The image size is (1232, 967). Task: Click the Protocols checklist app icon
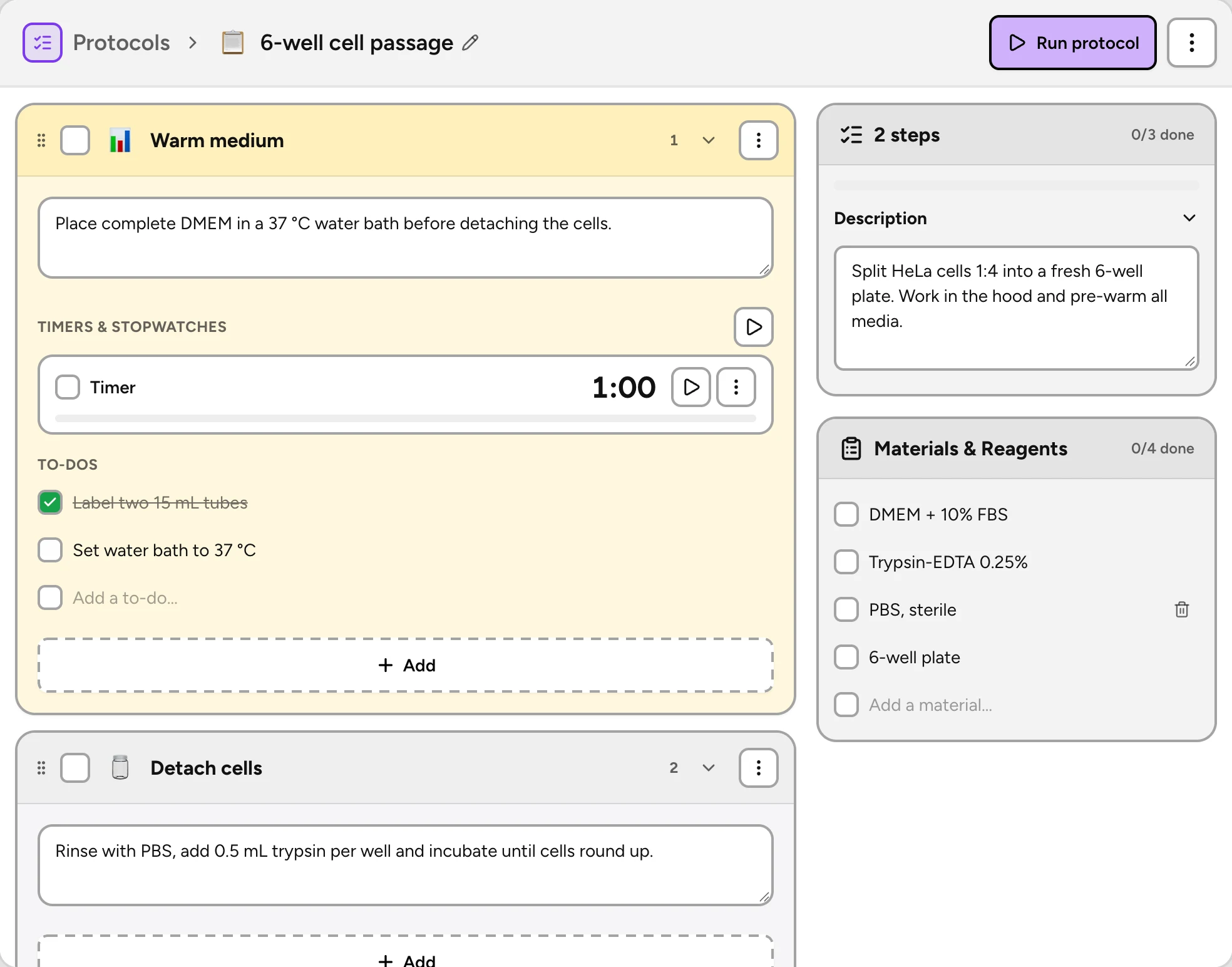(x=43, y=43)
